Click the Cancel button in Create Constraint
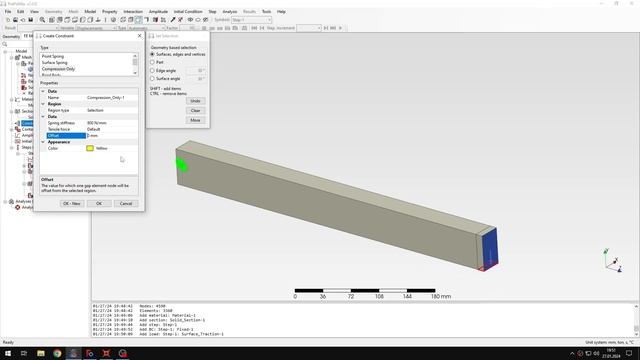The height and width of the screenshot is (360, 640). (126, 203)
